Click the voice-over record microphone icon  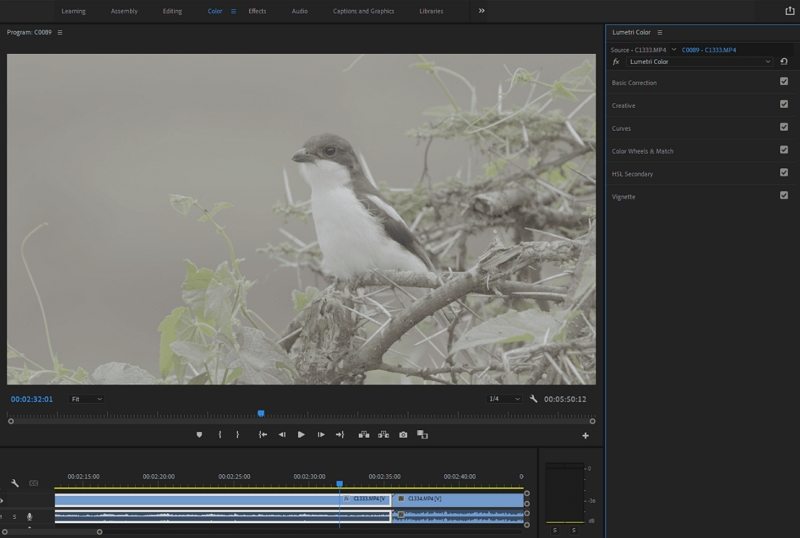30,517
